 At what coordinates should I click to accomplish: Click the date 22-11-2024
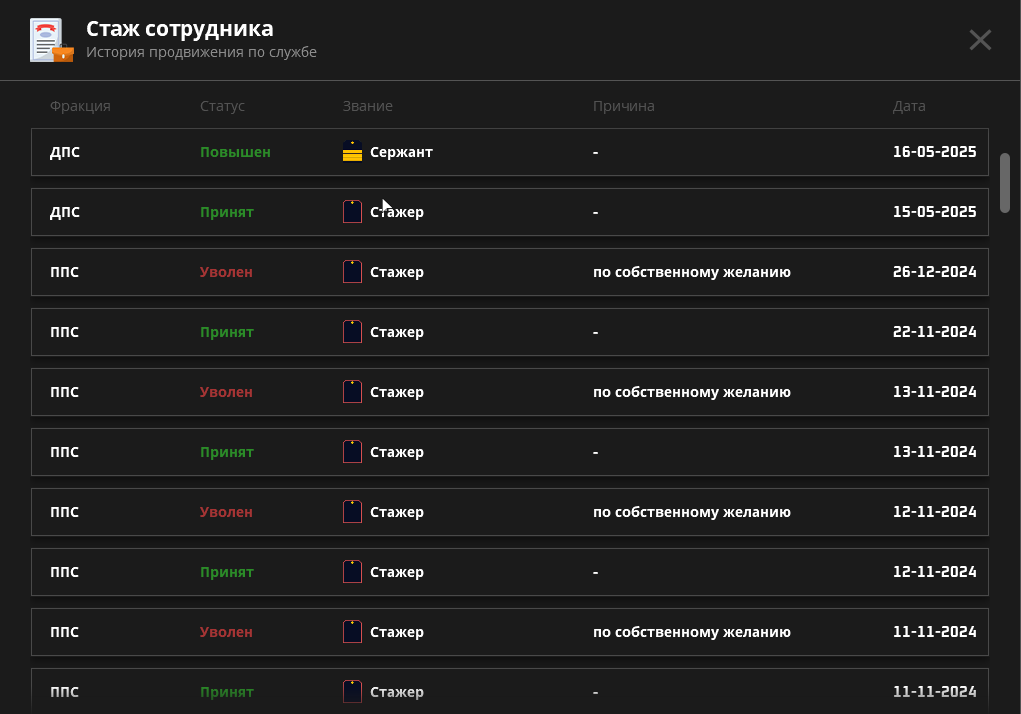coord(934,332)
